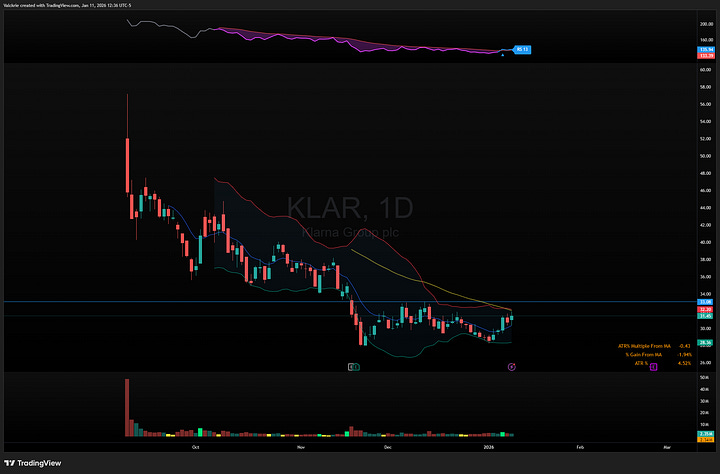
Task: Click the teal 28.36 lower band label
Action: tap(705, 342)
